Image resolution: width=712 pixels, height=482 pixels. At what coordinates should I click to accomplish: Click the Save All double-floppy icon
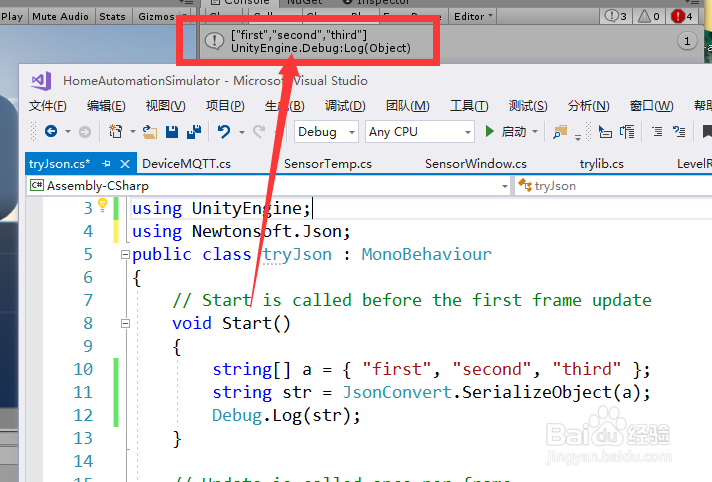(x=194, y=132)
